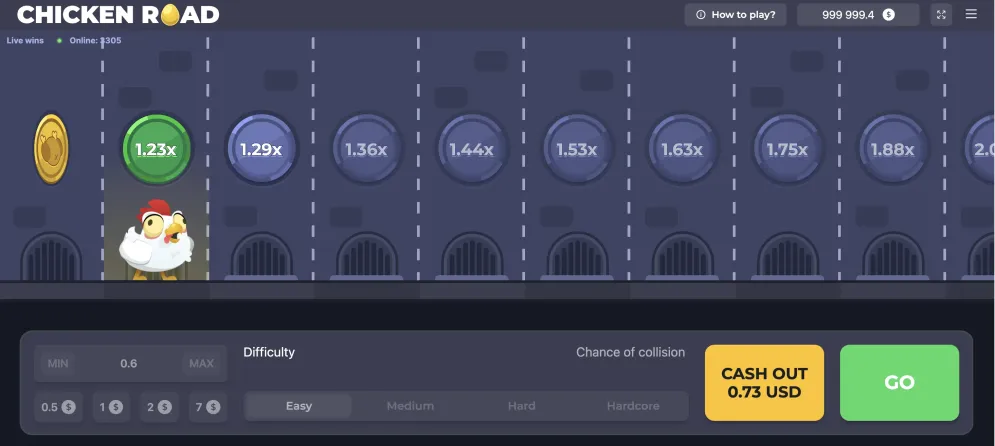995x446 pixels.
Task: Click the 1.36x multiplier coin
Action: (367, 149)
